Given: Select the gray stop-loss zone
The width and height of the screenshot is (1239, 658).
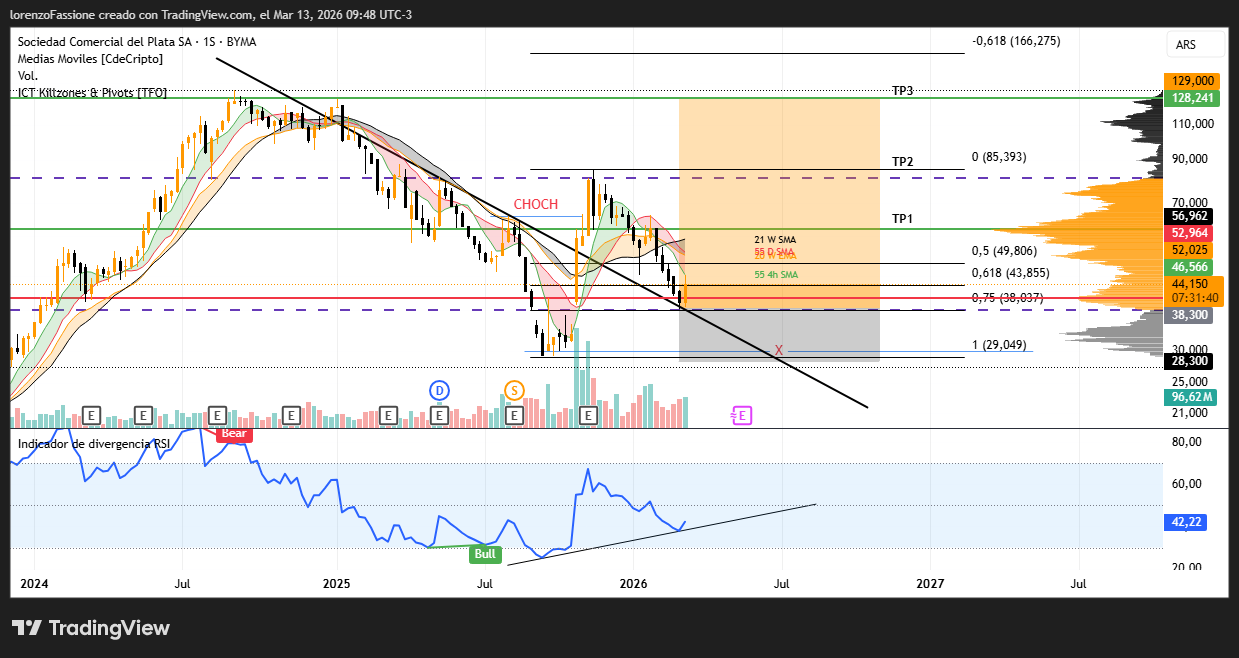Looking at the screenshot, I should (x=779, y=335).
